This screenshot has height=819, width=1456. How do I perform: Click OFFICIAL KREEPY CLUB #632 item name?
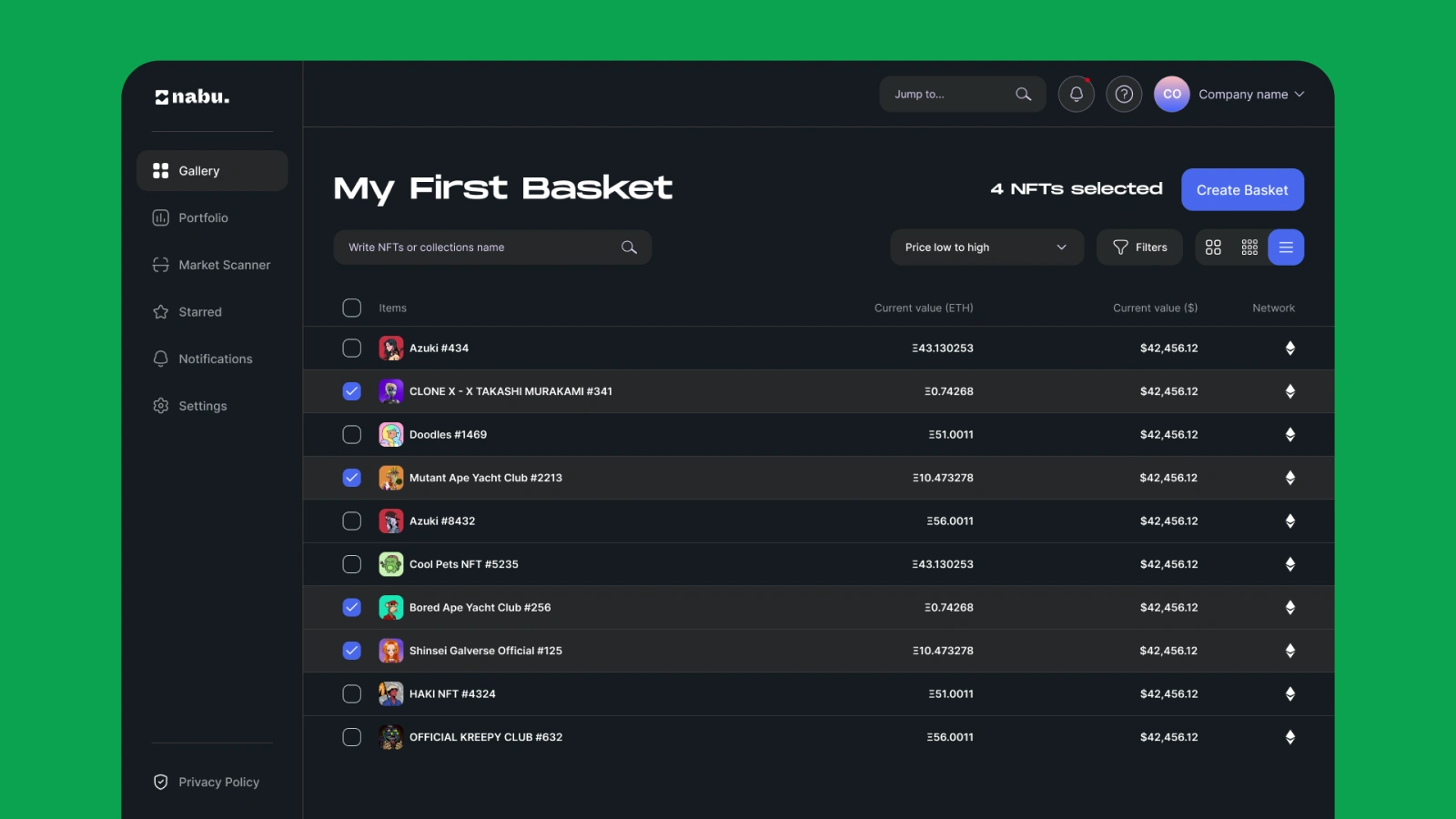[x=486, y=737]
